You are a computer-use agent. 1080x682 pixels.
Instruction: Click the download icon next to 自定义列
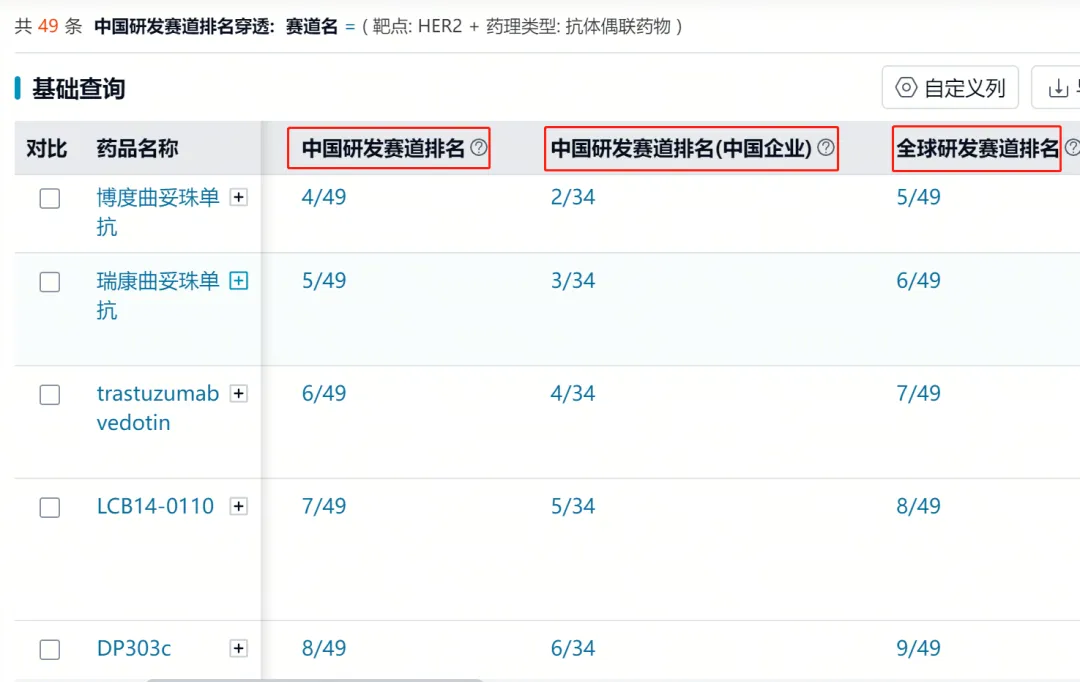pos(1058,88)
